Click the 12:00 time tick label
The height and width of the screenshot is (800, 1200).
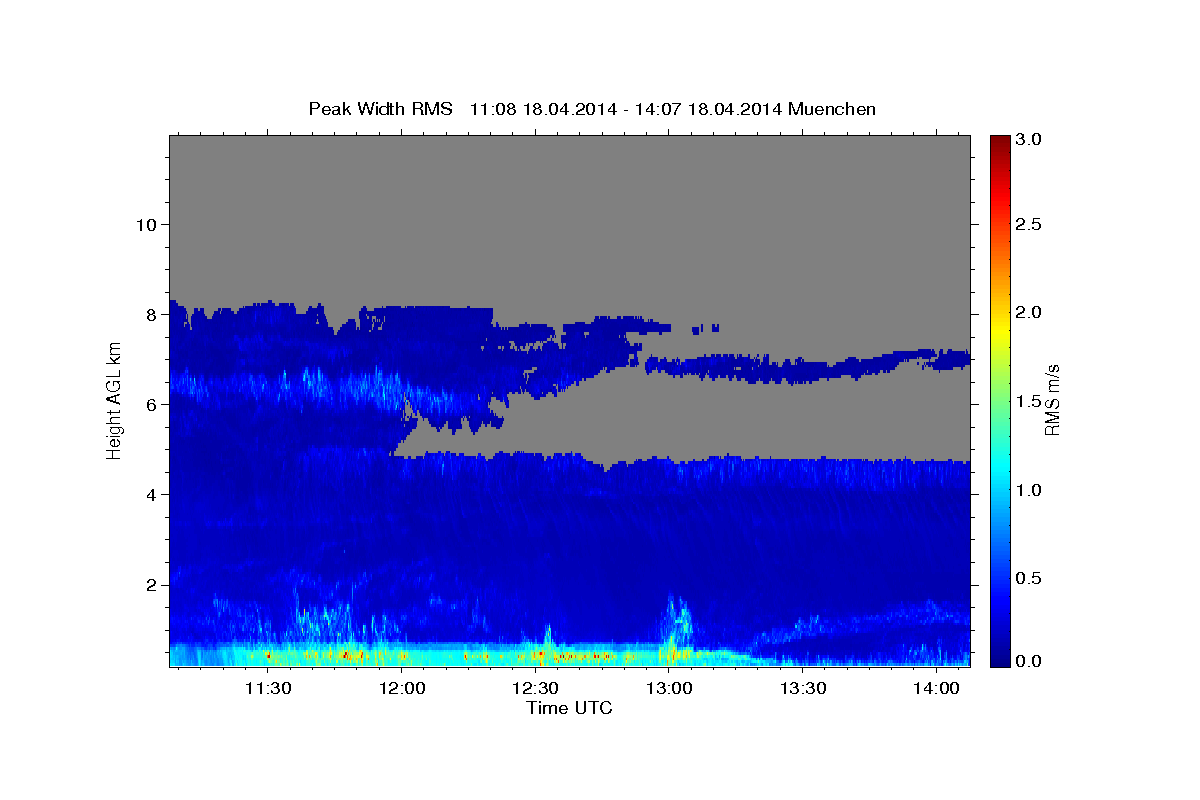click(402, 689)
